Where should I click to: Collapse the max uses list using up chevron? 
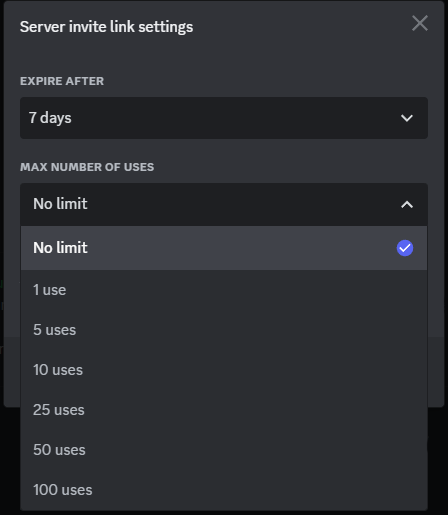click(407, 204)
